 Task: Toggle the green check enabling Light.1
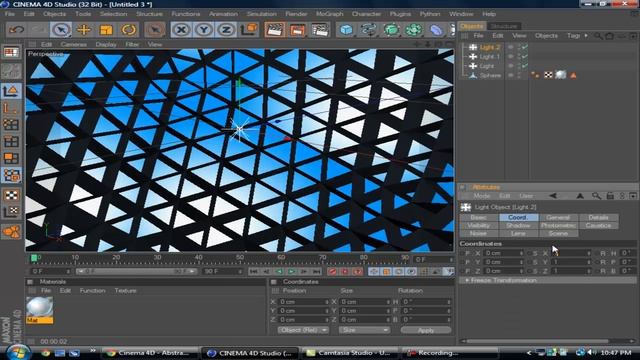pyautogui.click(x=525, y=56)
